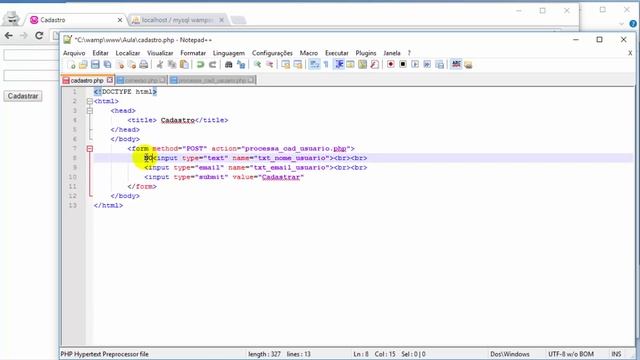Close the cadastro.php tab with its X
Screen dimensions: 640x360
point(109,80)
